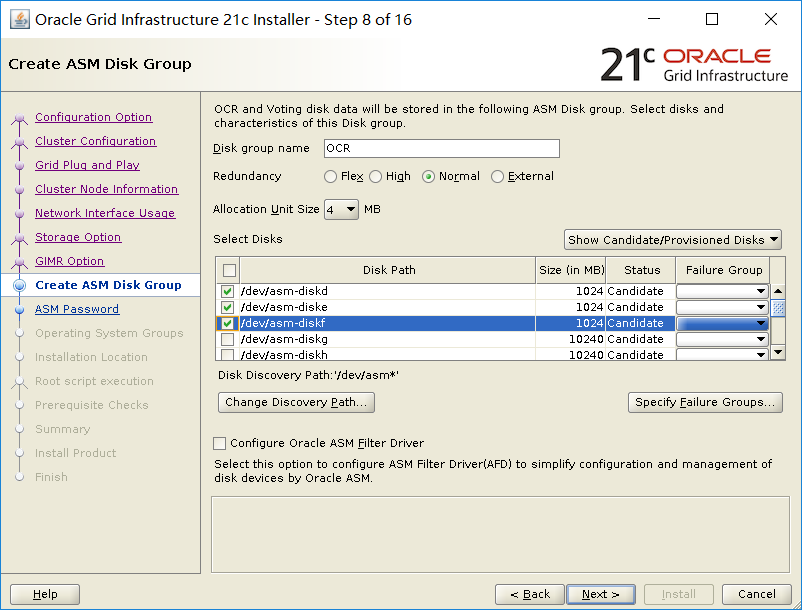Click the Failure Group column header

pyautogui.click(x=723, y=270)
